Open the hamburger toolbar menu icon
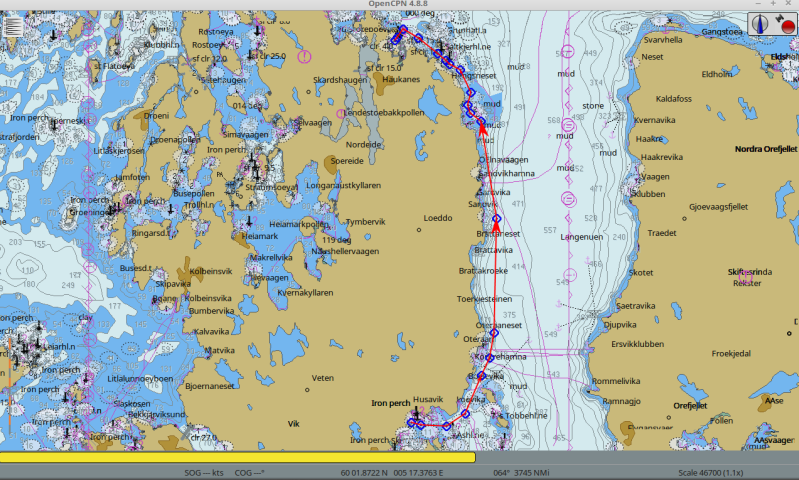799x480 pixels. [x=11, y=27]
